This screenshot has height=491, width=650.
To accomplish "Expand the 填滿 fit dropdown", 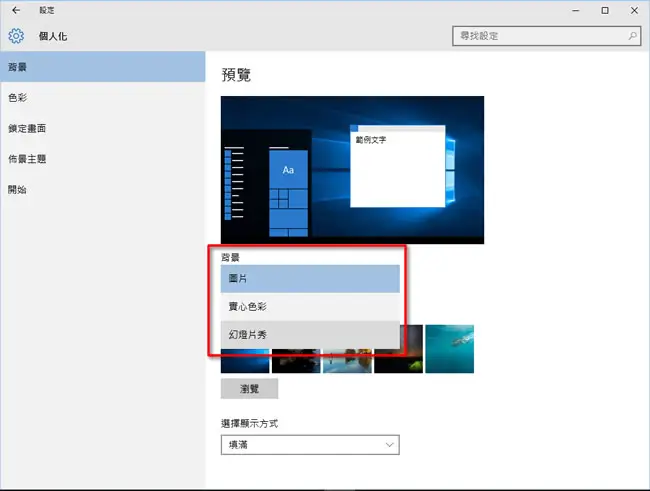I will (310, 445).
